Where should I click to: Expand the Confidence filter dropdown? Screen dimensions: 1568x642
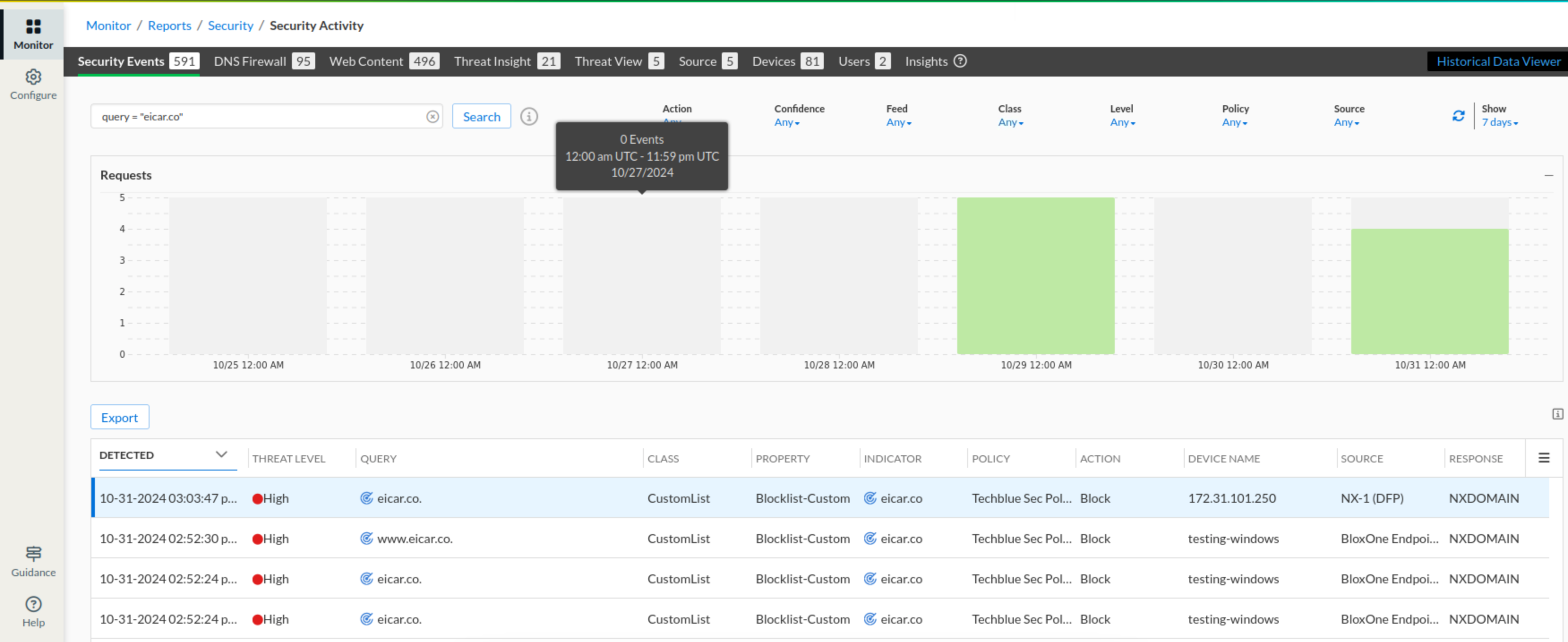[x=786, y=123]
